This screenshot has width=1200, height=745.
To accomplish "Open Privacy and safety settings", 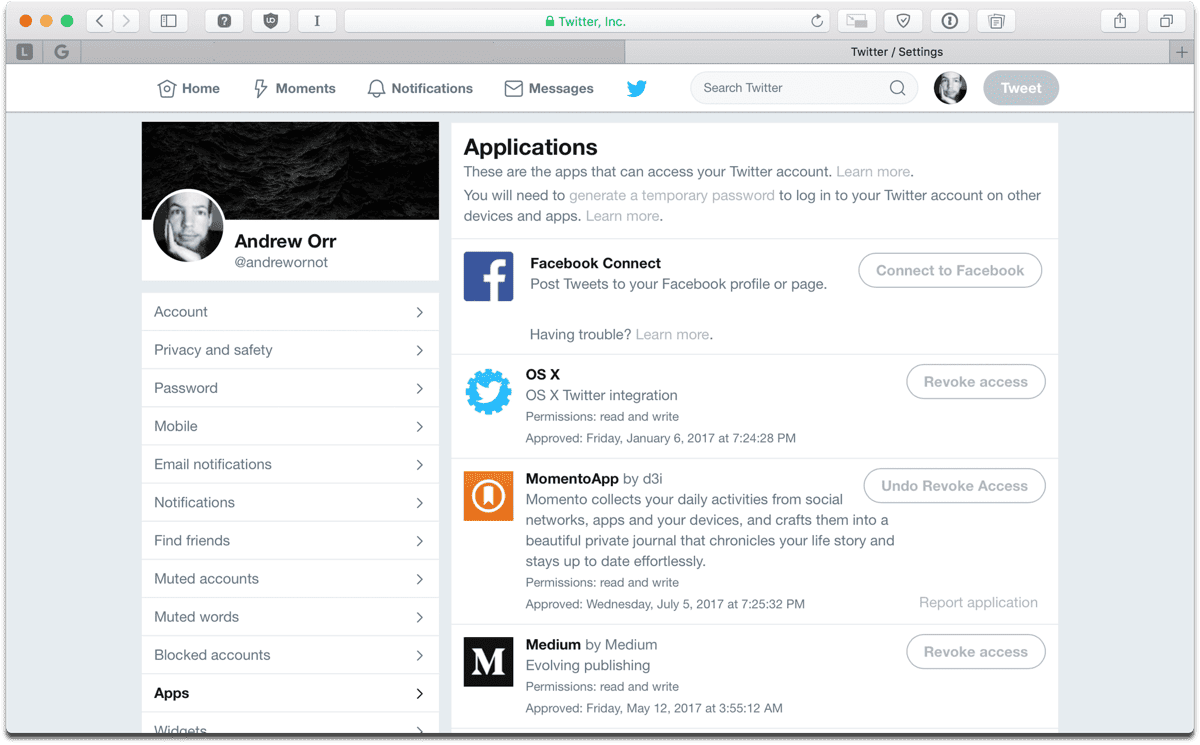I will pos(290,350).
